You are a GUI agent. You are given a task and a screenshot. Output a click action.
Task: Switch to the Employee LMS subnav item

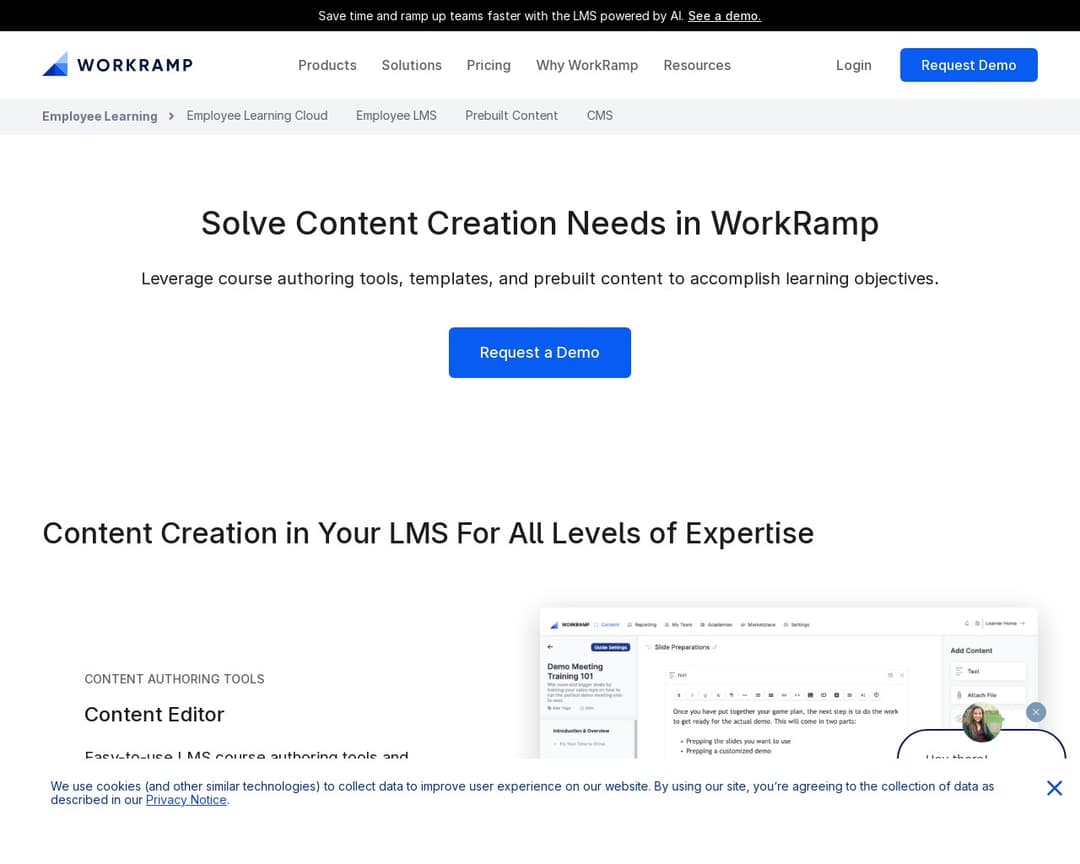[x=396, y=116]
